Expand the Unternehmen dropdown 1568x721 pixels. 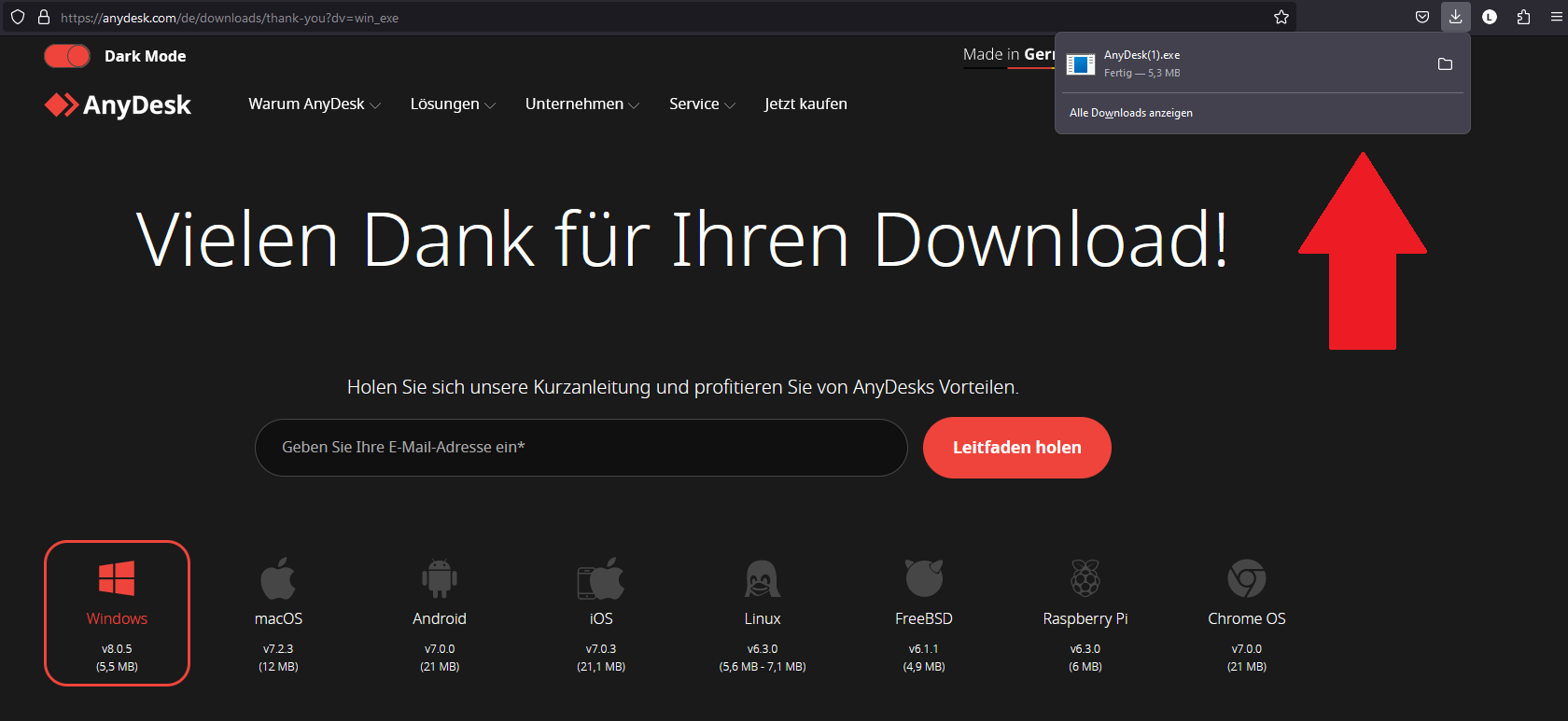click(x=581, y=104)
